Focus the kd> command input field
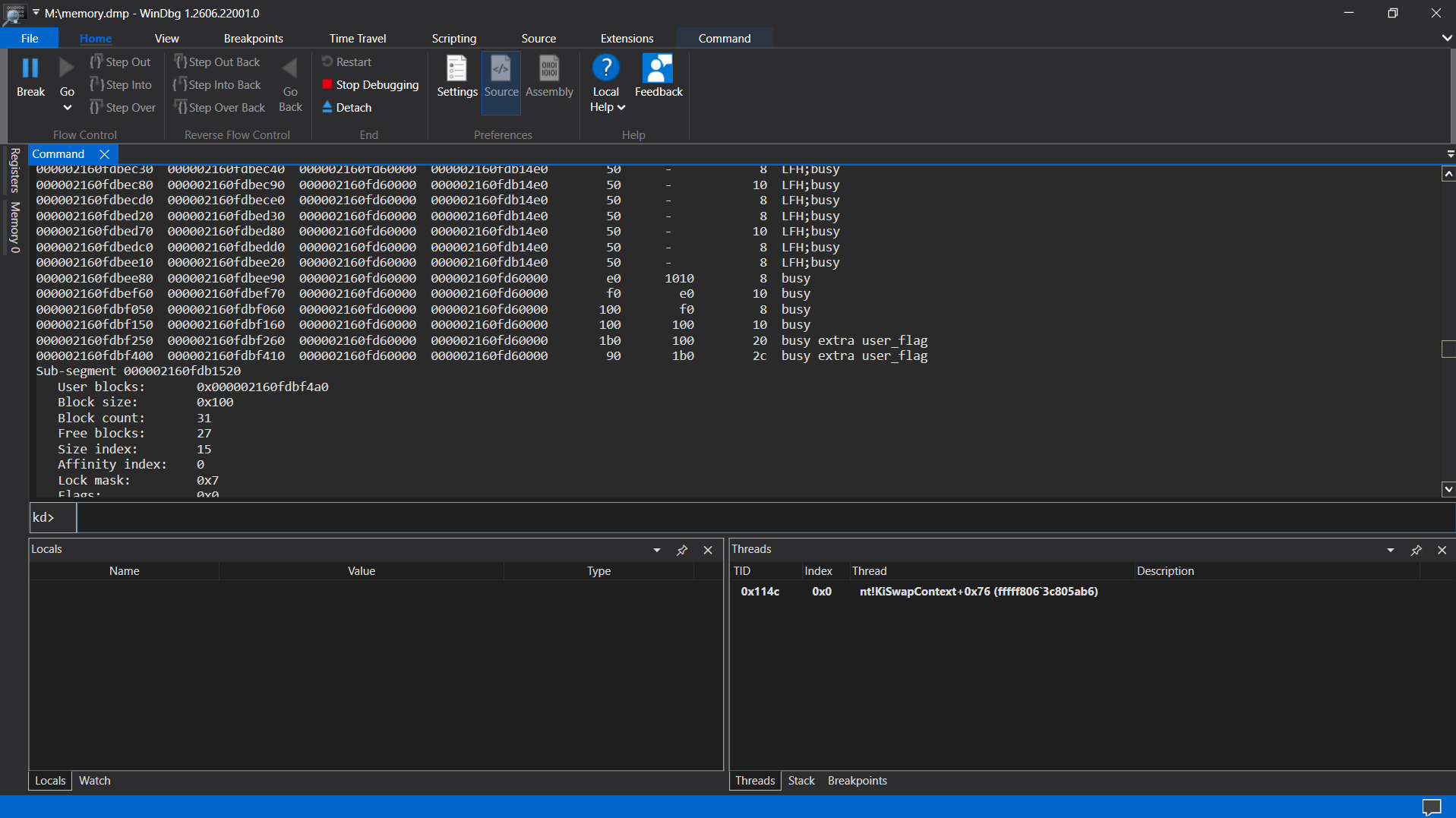The width and height of the screenshot is (1456, 818). 766,517
